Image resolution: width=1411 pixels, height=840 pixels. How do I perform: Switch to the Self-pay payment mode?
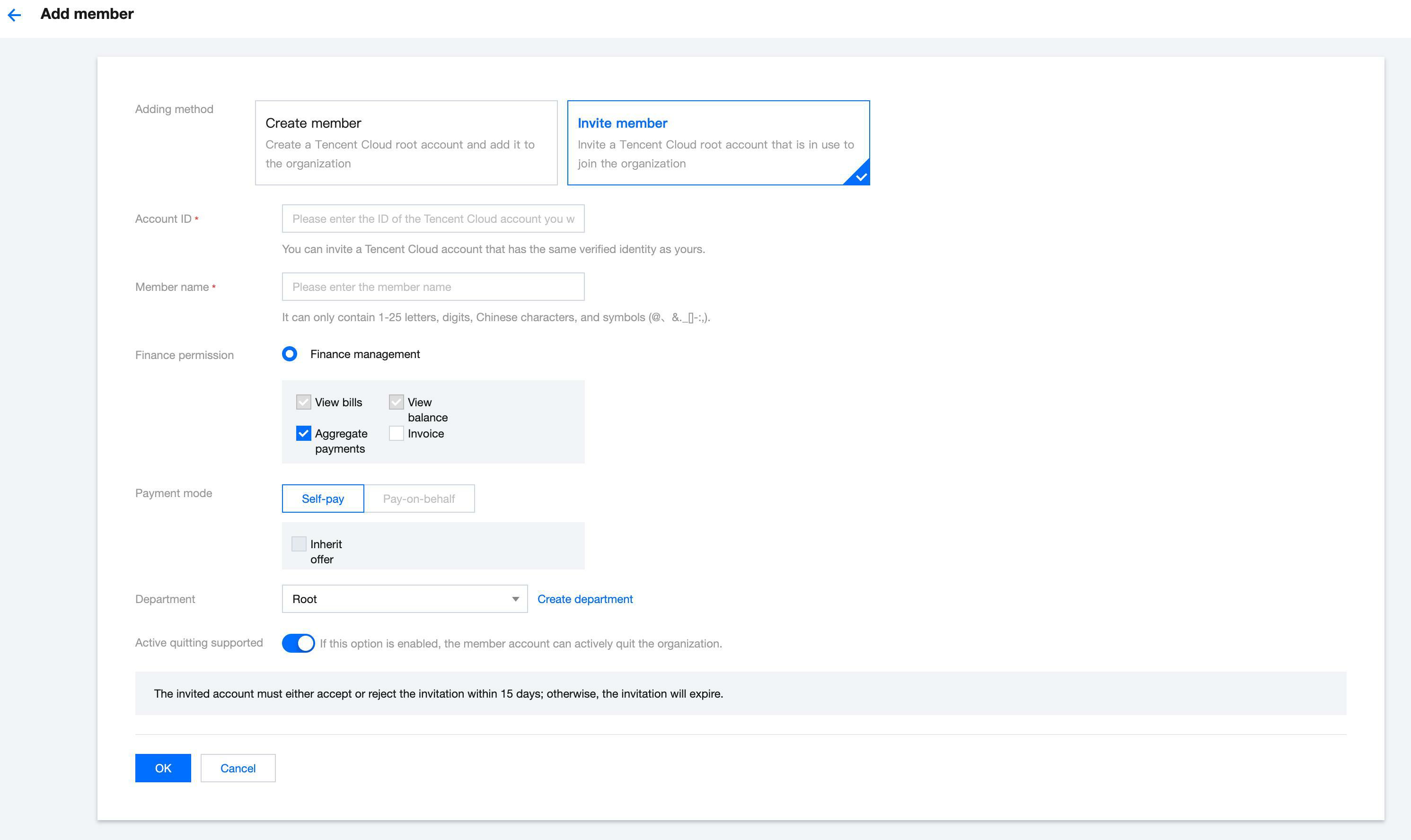coord(322,498)
